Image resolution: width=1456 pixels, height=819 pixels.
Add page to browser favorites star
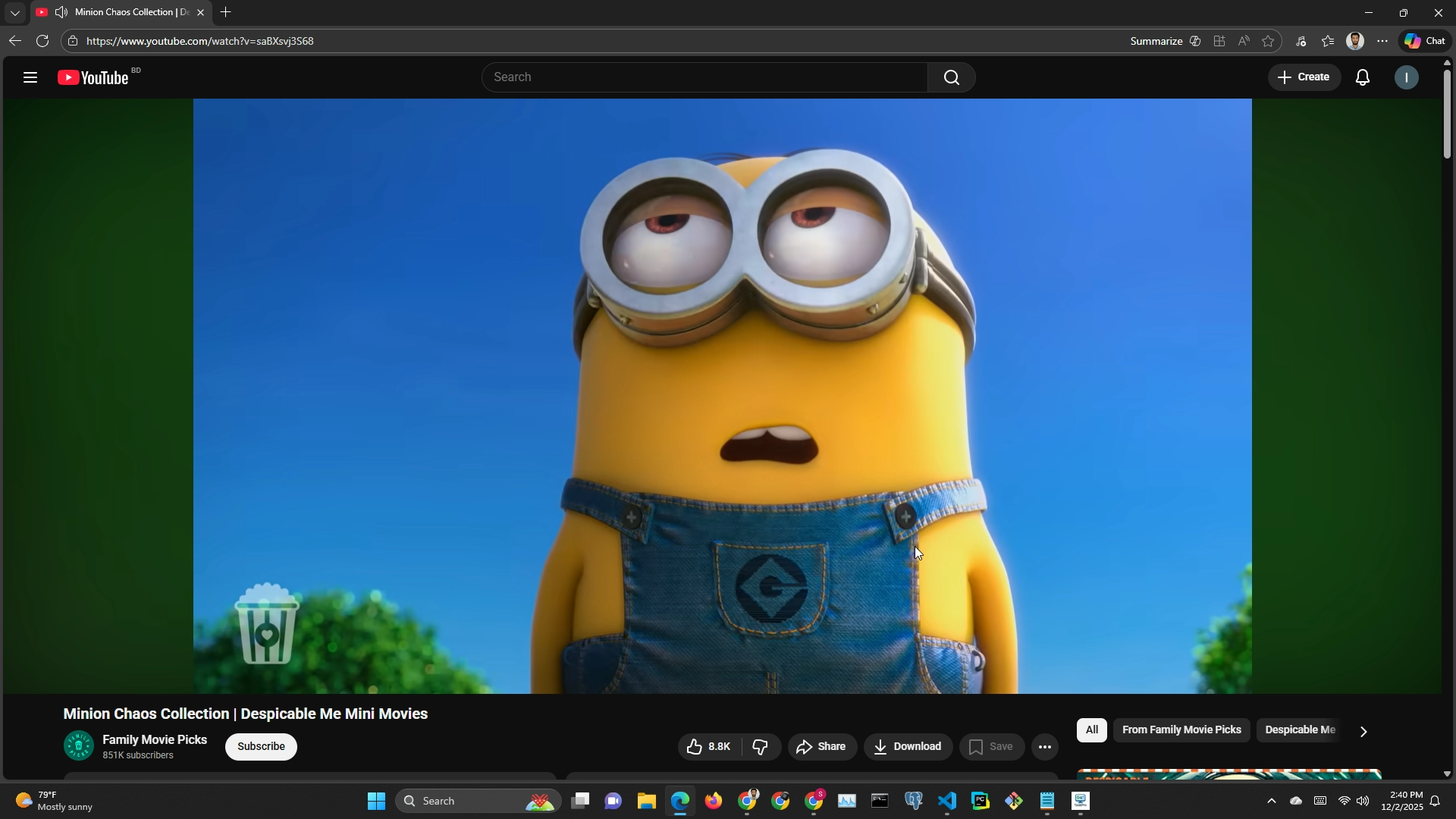coord(1268,41)
